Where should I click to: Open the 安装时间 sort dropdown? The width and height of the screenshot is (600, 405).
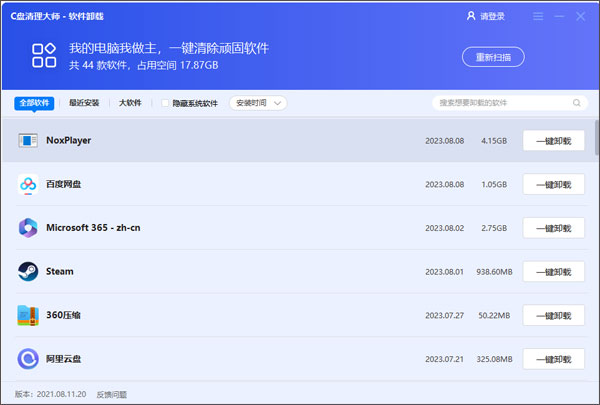click(258, 103)
